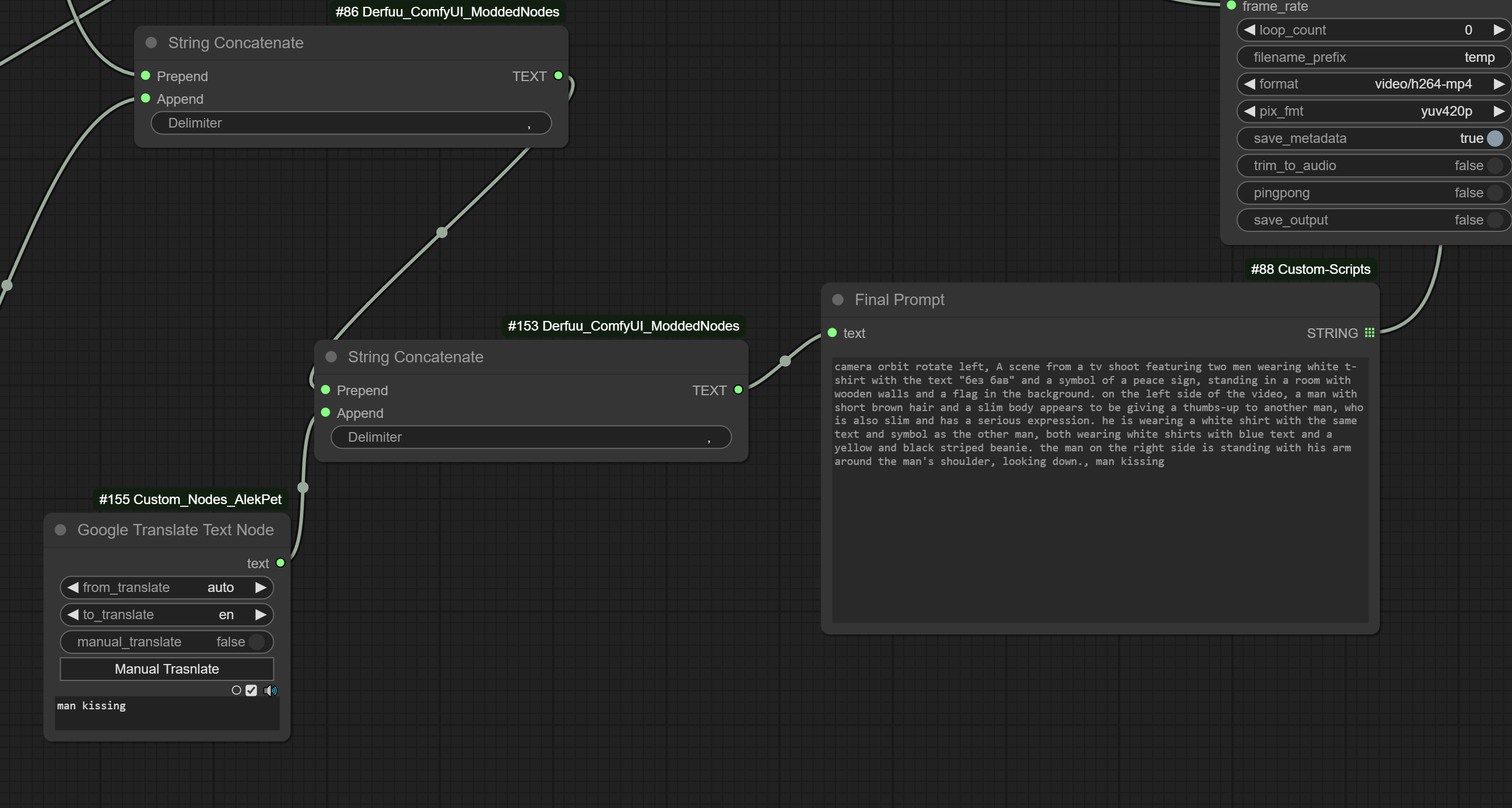Open the to_translate en dropdown value

pyautogui.click(x=226, y=615)
